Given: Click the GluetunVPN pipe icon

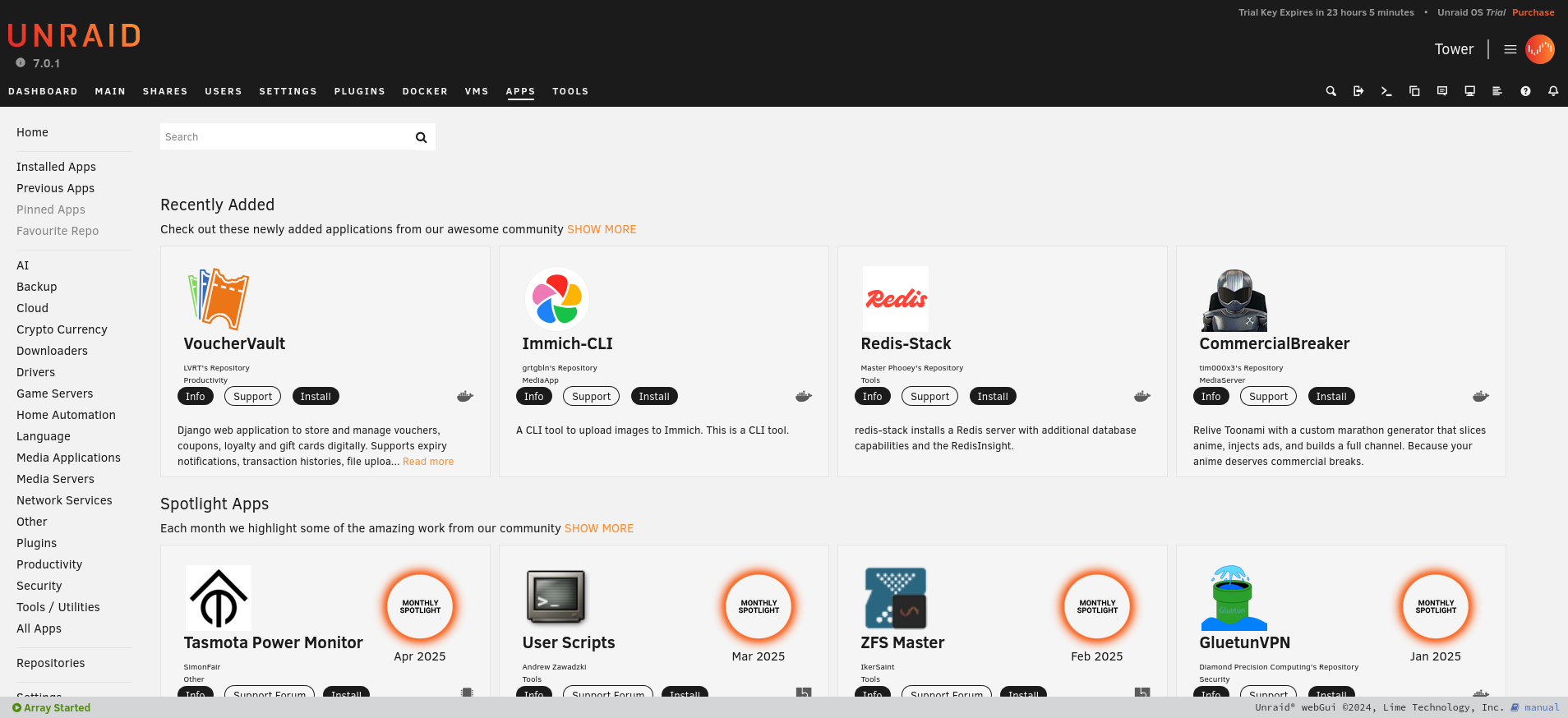Looking at the screenshot, I should pyautogui.click(x=1234, y=598).
